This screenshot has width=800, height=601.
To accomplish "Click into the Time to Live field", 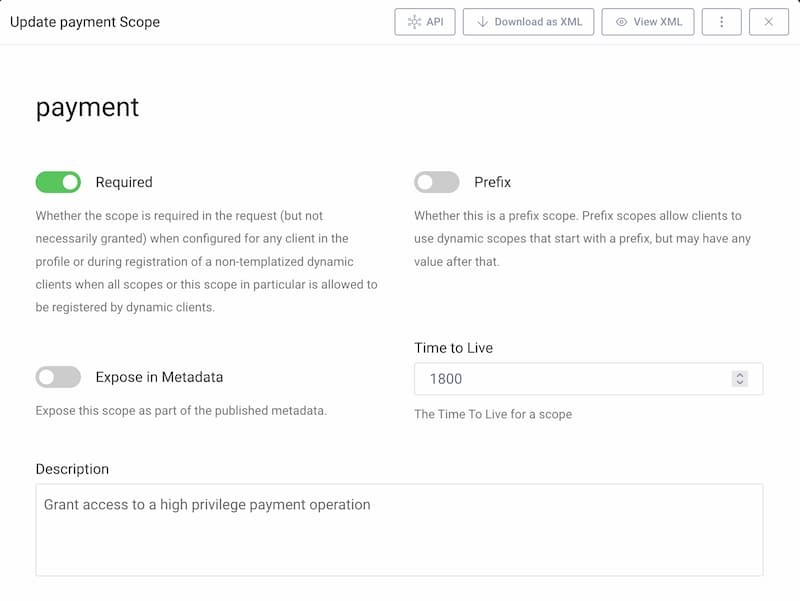I will (570, 379).
